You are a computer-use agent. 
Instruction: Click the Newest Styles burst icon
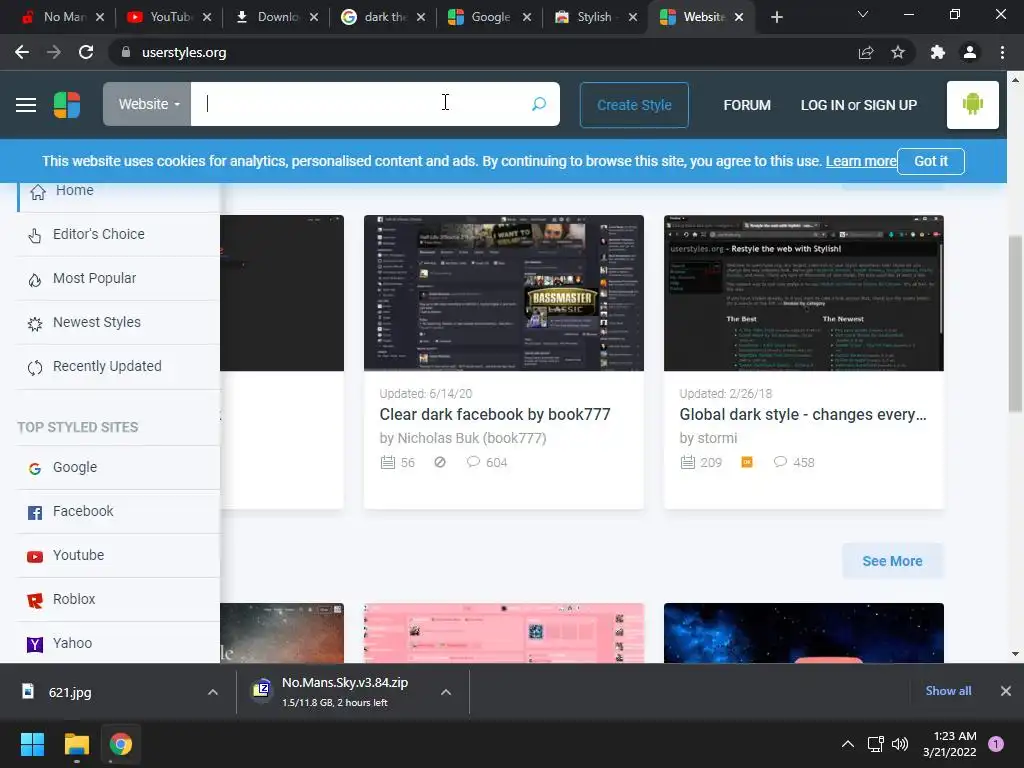35,323
